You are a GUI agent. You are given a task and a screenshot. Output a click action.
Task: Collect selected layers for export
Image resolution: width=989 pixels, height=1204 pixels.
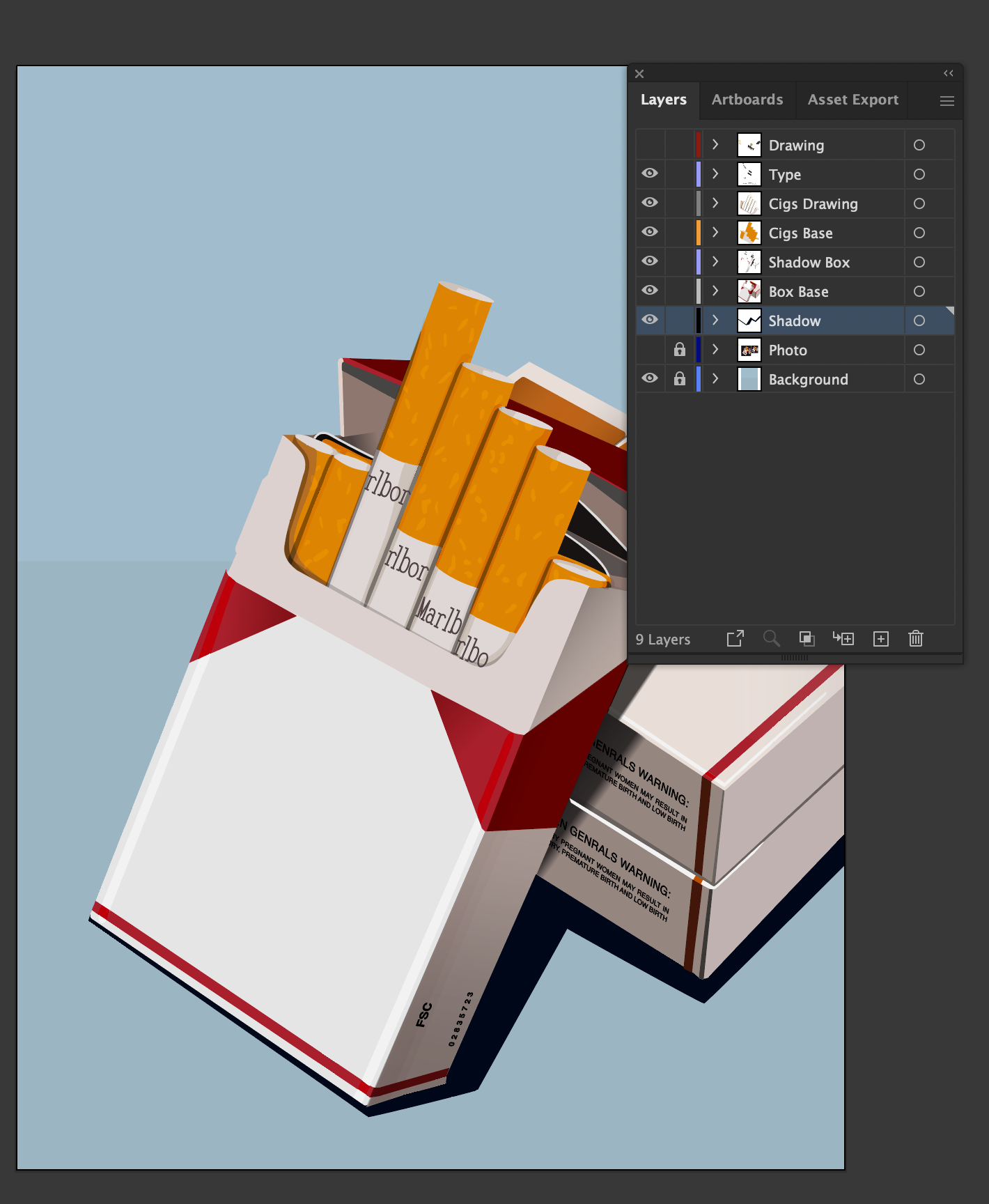(735, 638)
